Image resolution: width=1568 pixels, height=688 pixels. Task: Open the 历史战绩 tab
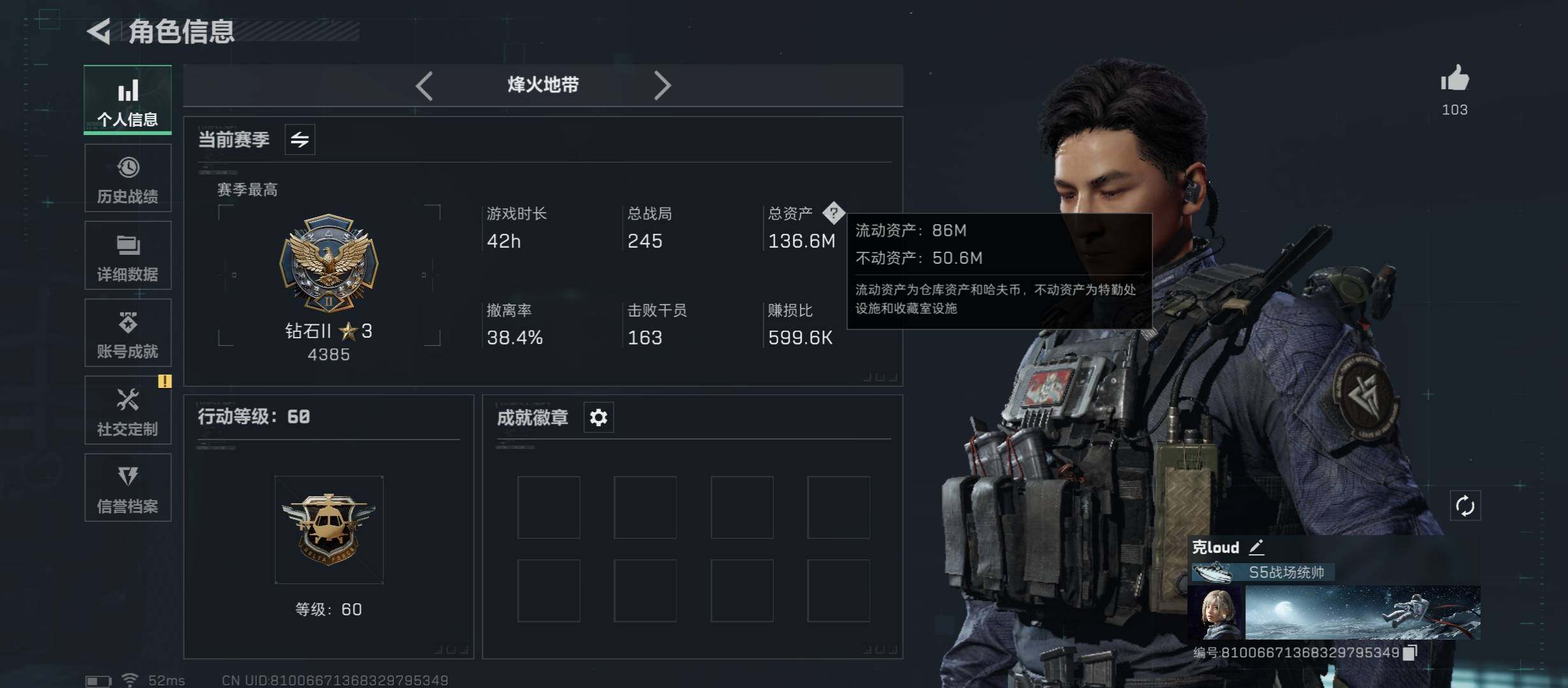(127, 178)
